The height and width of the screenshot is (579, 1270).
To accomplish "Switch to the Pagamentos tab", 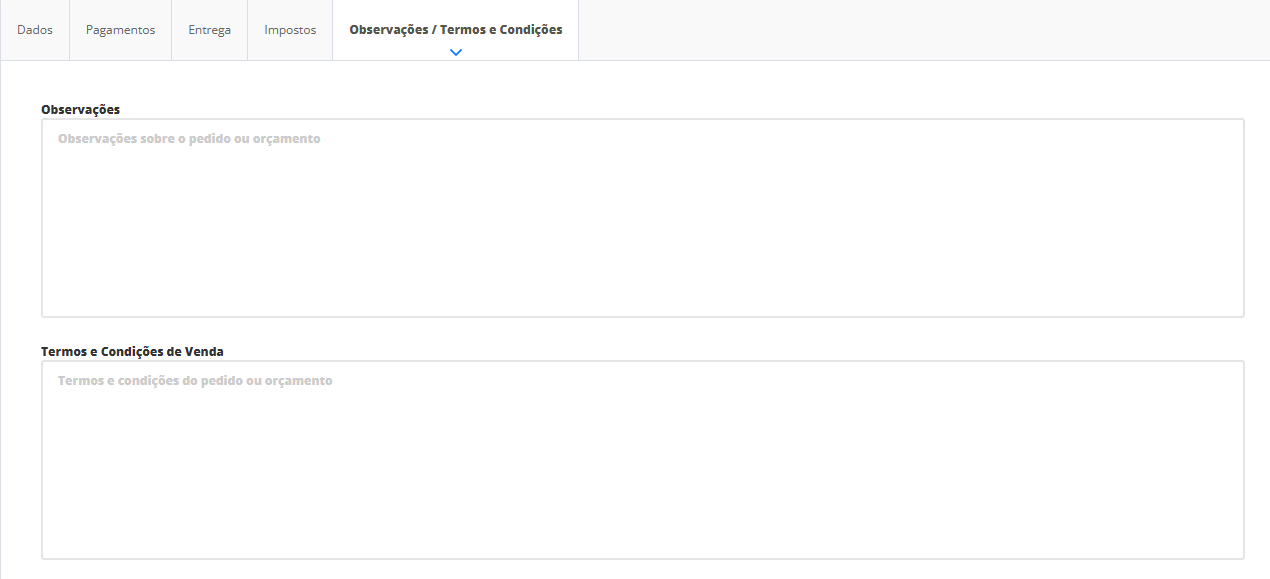I will [120, 30].
